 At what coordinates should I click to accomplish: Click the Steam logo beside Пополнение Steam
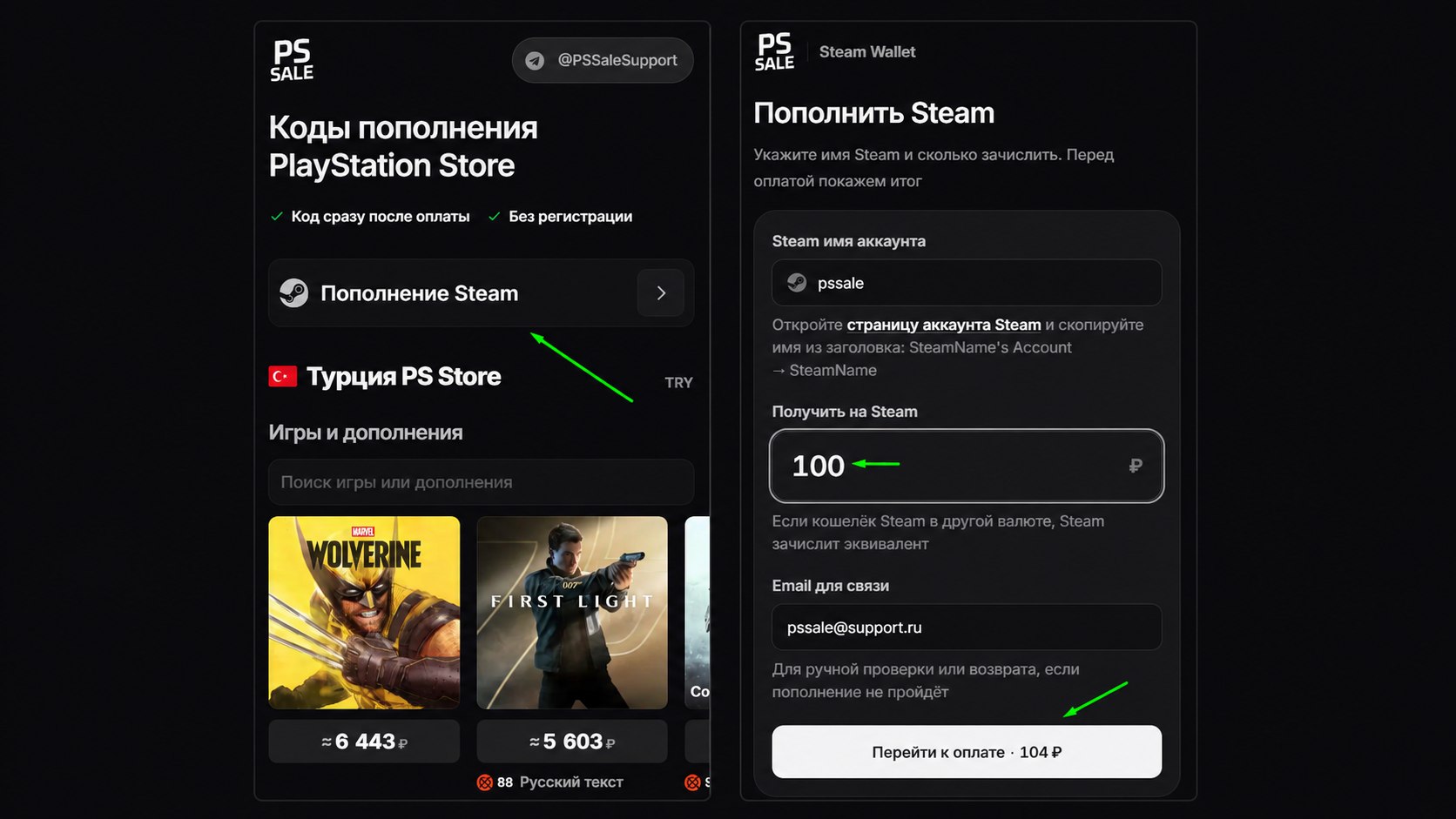[294, 293]
